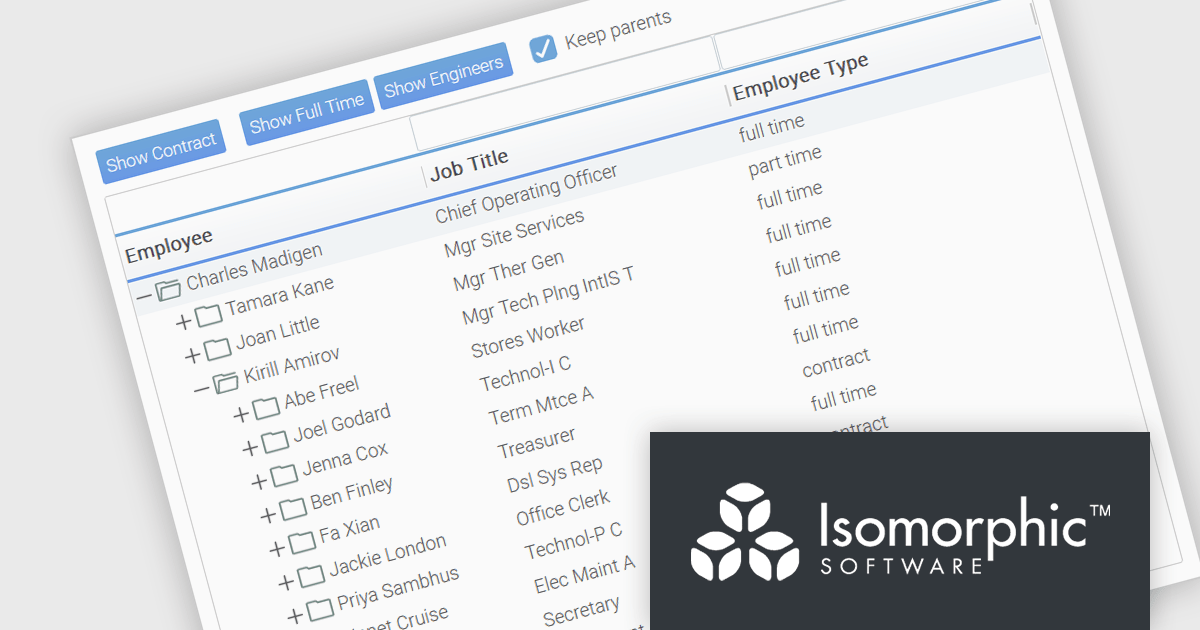Click the open folder icon for Kirill Amirov

coord(226,382)
